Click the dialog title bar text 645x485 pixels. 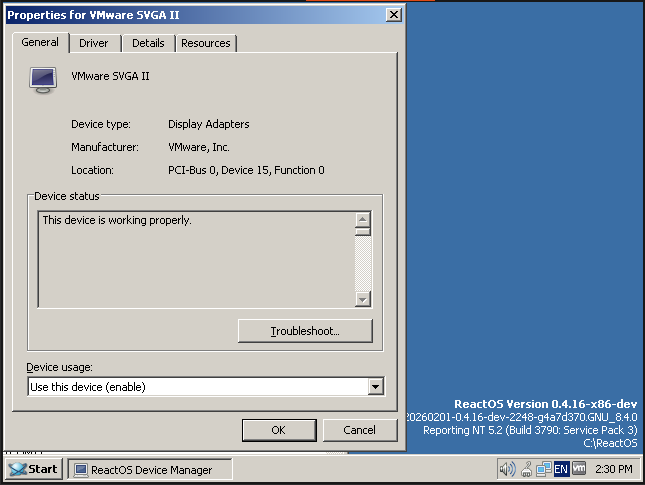(93, 15)
